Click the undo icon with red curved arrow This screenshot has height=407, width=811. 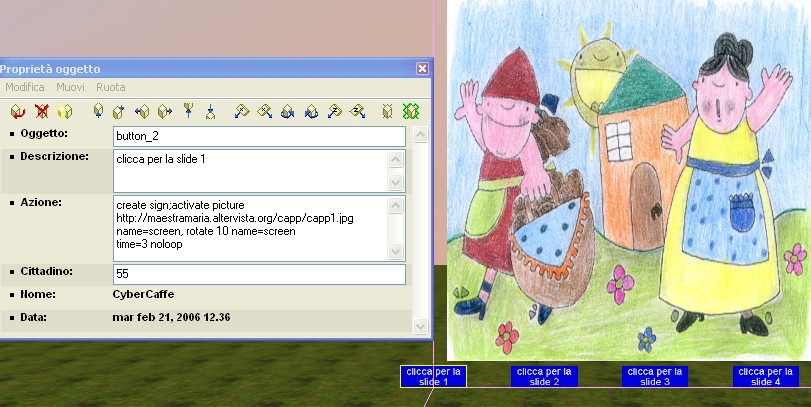[18, 111]
